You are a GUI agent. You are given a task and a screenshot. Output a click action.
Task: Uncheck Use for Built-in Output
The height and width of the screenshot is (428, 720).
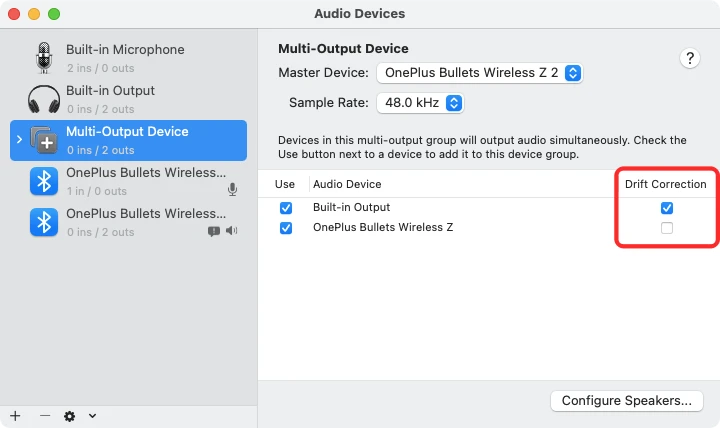pos(286,208)
